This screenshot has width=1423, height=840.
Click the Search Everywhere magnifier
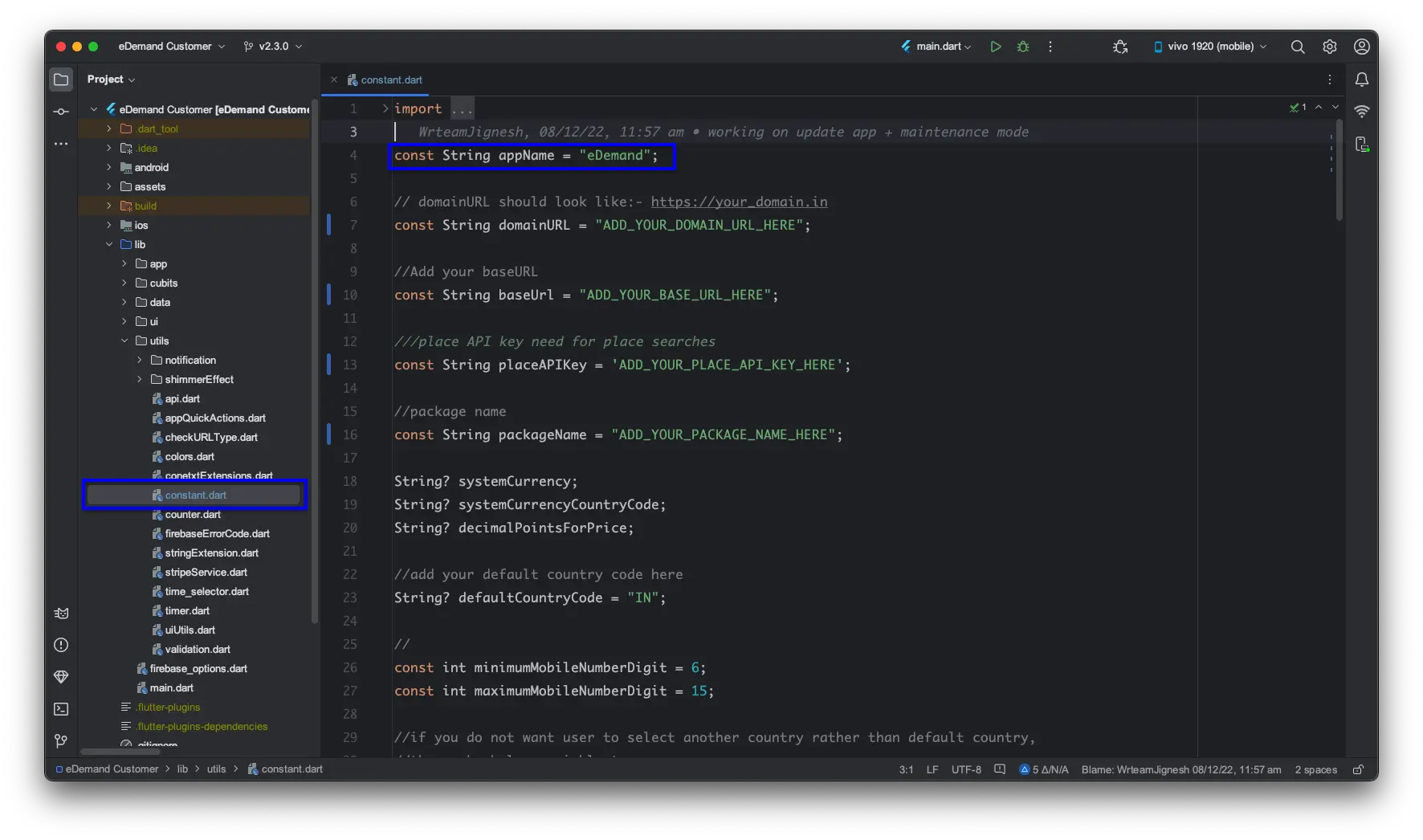coord(1298,47)
